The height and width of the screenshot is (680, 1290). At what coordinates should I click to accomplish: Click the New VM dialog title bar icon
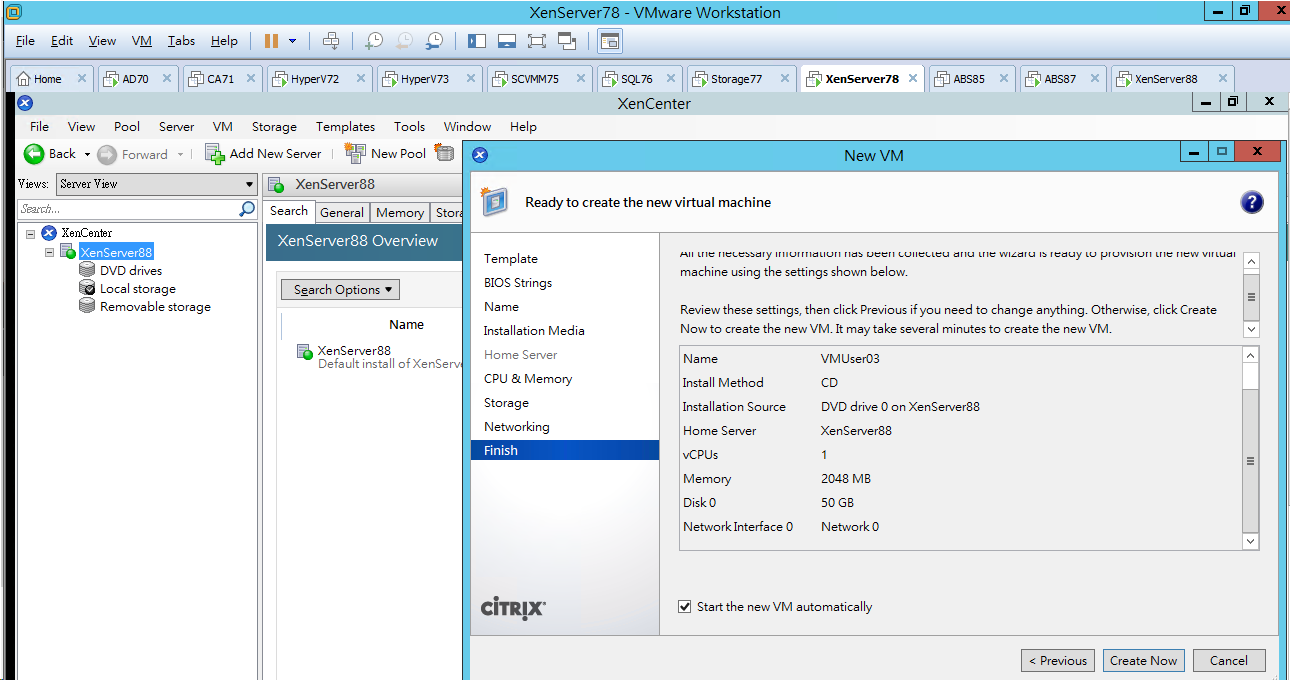tap(480, 155)
